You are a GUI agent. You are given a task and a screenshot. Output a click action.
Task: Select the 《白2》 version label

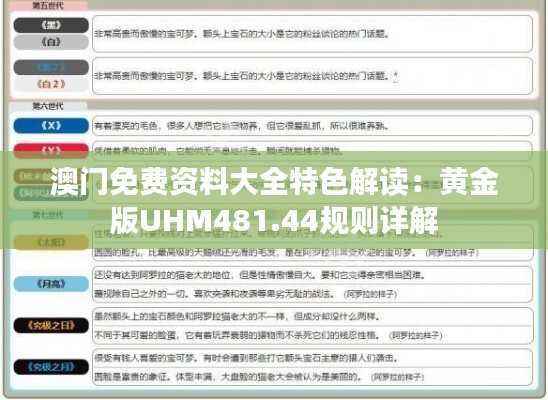(x=51, y=84)
